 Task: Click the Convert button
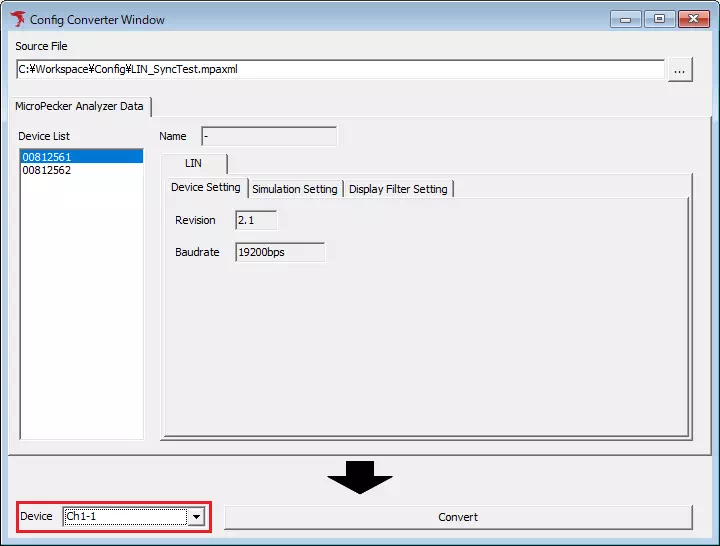tap(458, 517)
